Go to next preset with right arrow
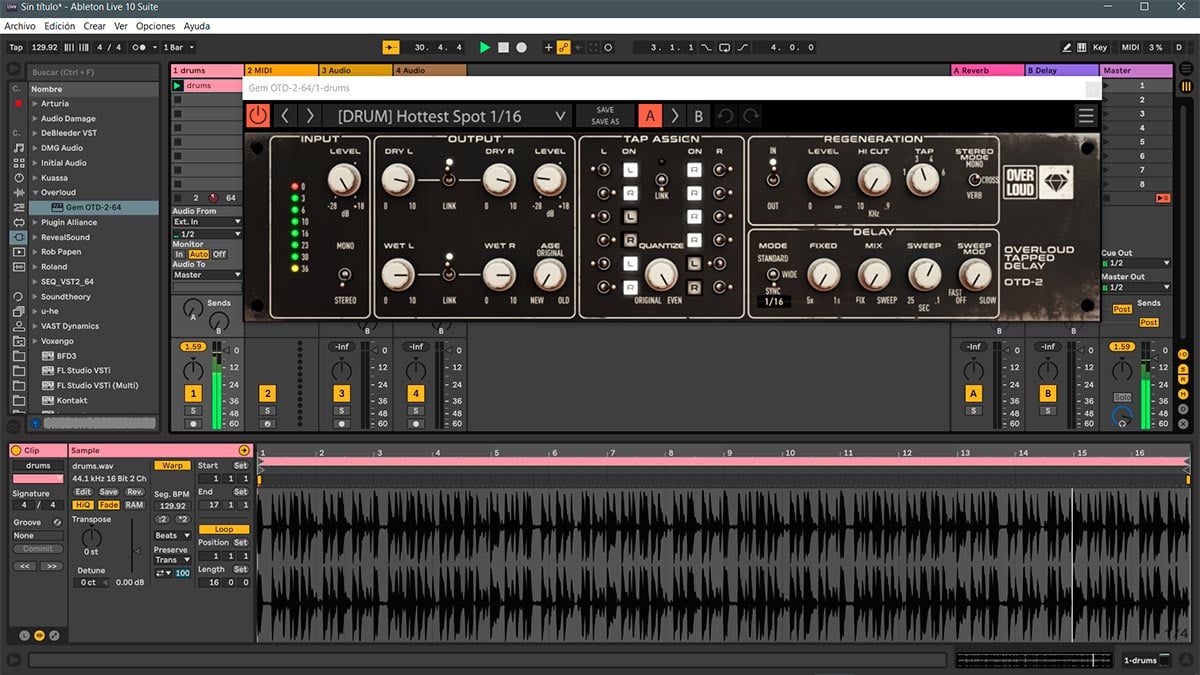Screen dimensions: 1200x675 pyautogui.click(x=310, y=116)
